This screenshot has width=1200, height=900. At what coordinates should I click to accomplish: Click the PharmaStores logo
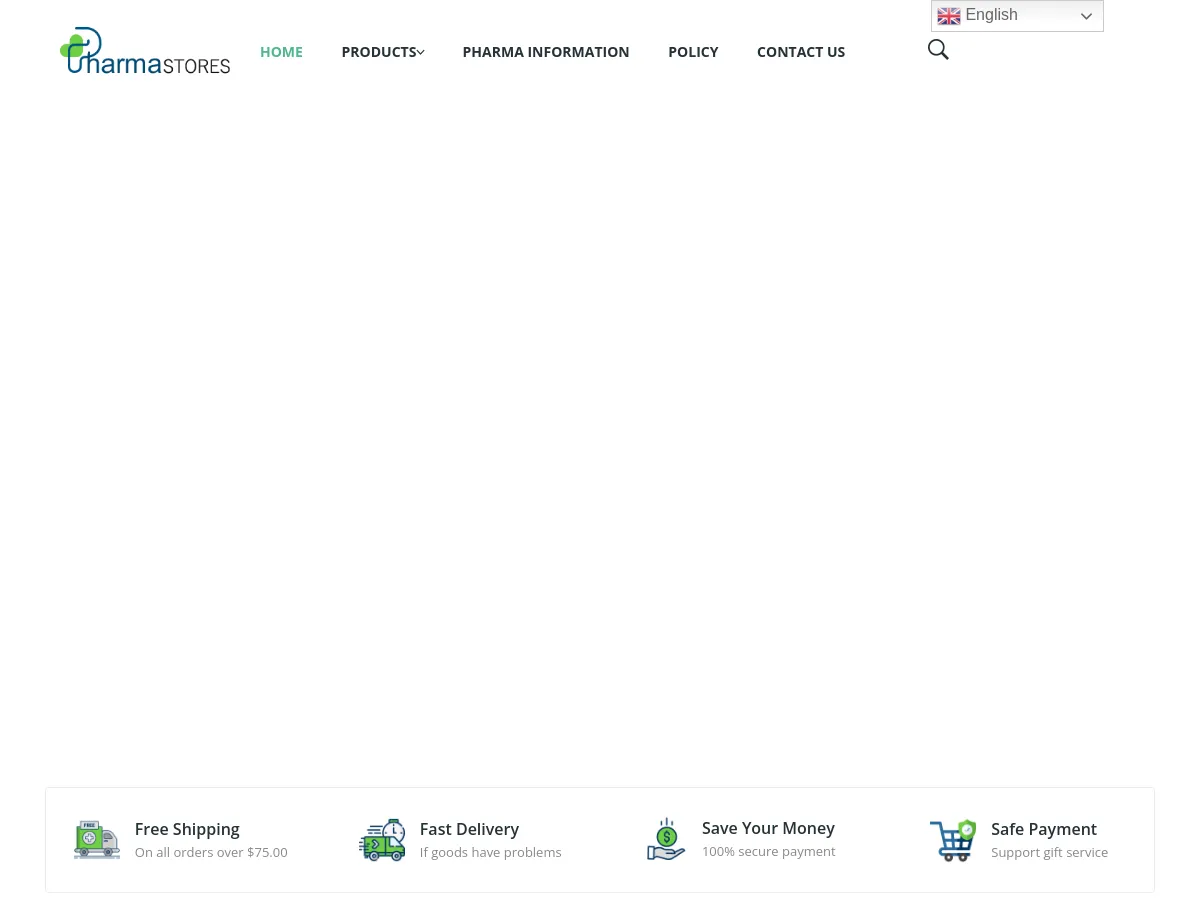click(144, 50)
